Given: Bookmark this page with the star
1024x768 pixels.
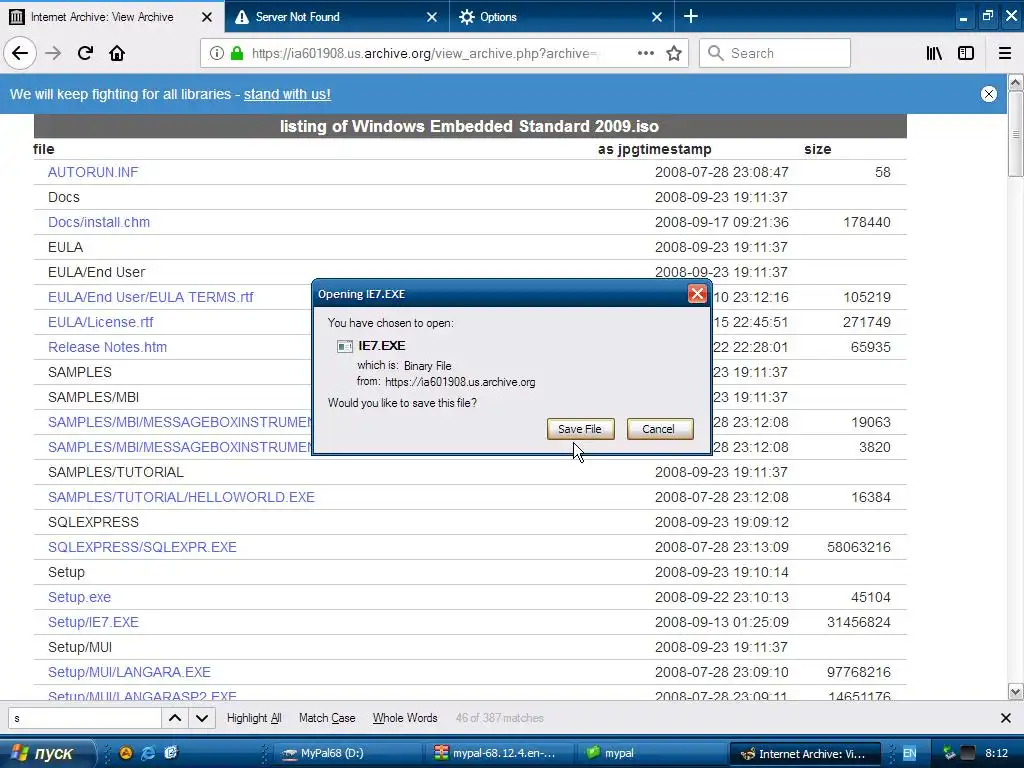Looking at the screenshot, I should click(674, 54).
